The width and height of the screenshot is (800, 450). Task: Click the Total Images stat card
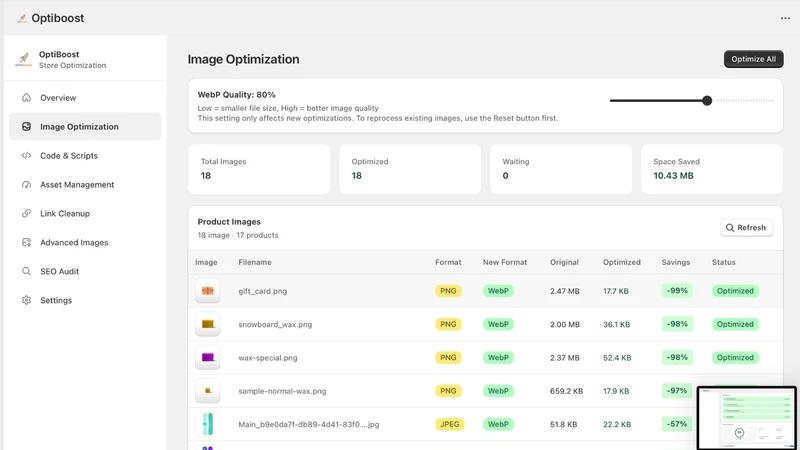[x=259, y=169]
